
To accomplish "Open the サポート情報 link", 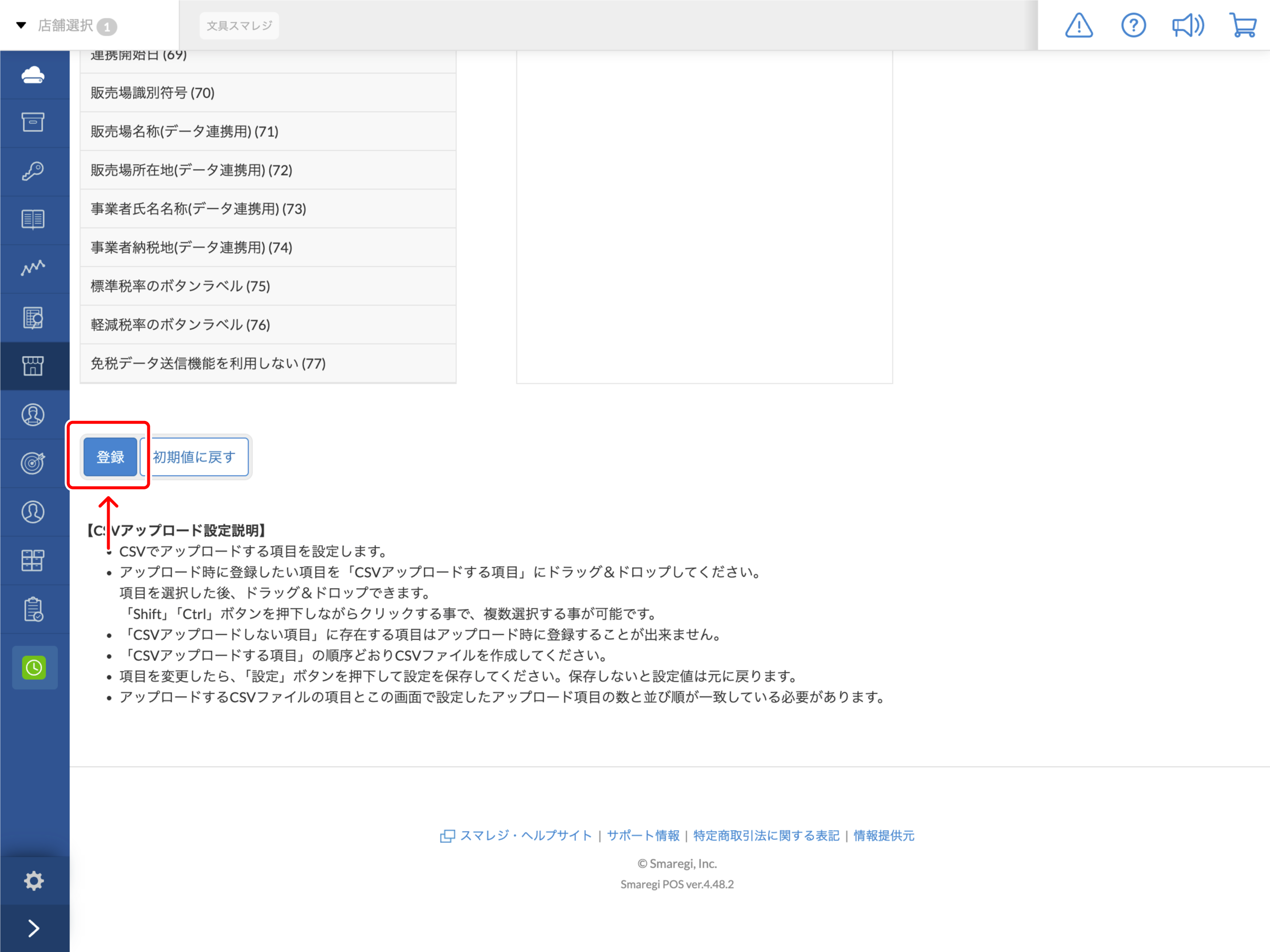I will pyautogui.click(x=642, y=835).
